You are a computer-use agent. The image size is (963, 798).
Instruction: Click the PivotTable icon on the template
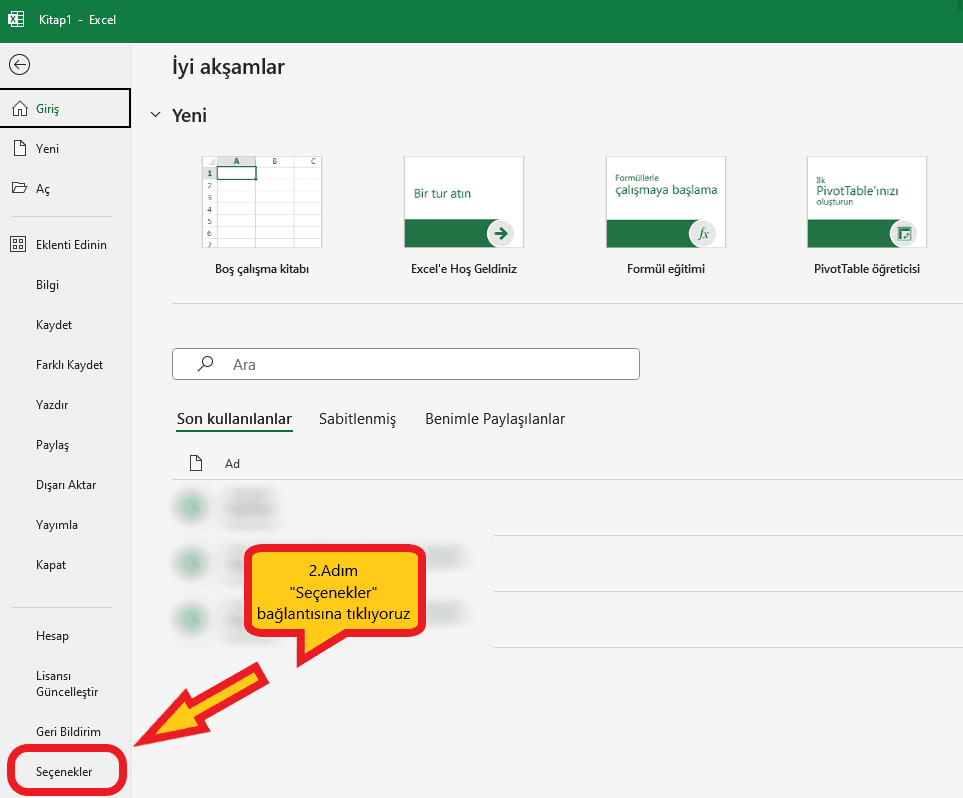point(904,233)
